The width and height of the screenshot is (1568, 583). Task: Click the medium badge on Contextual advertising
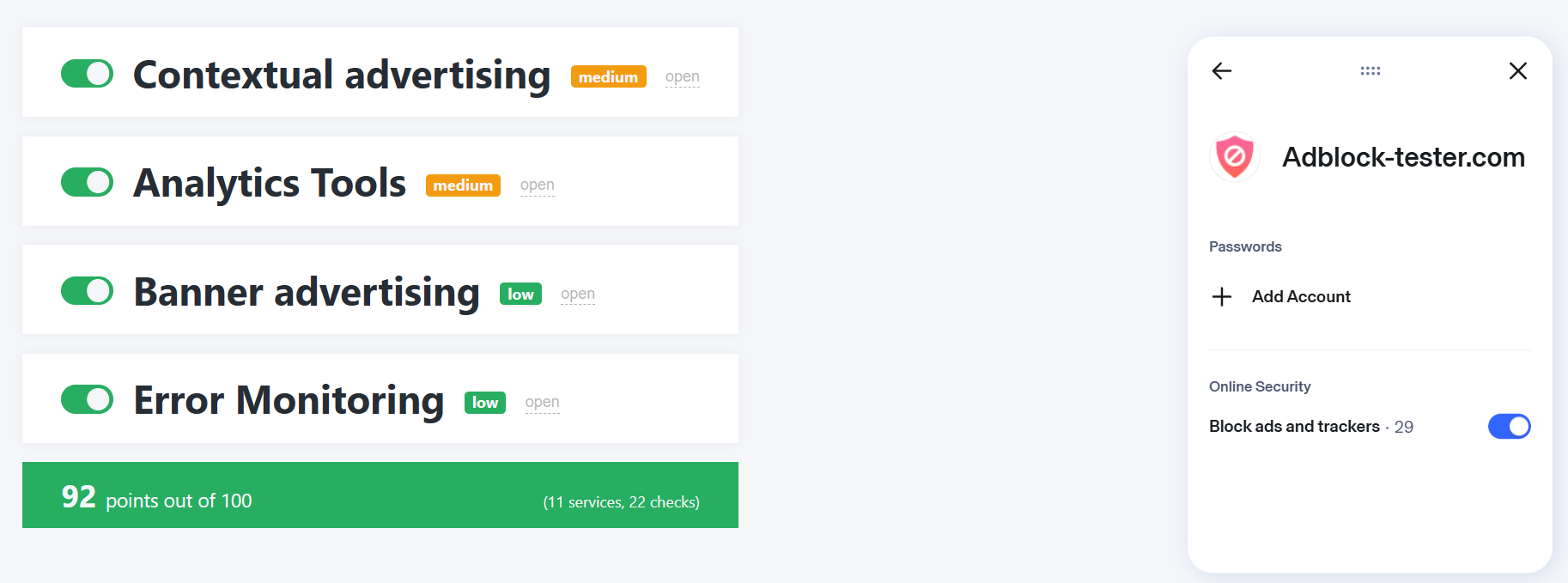tap(608, 76)
